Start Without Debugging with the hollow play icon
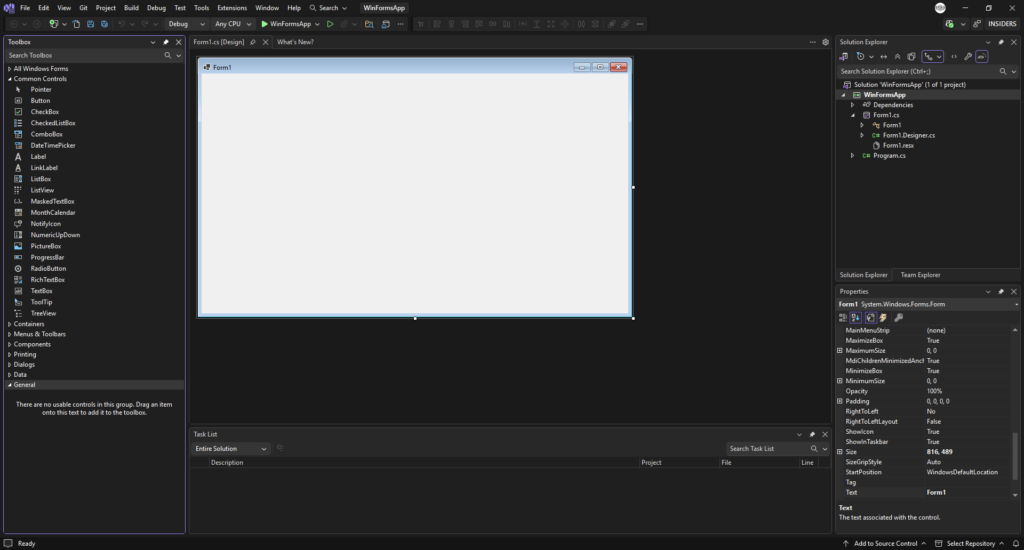 330,24
